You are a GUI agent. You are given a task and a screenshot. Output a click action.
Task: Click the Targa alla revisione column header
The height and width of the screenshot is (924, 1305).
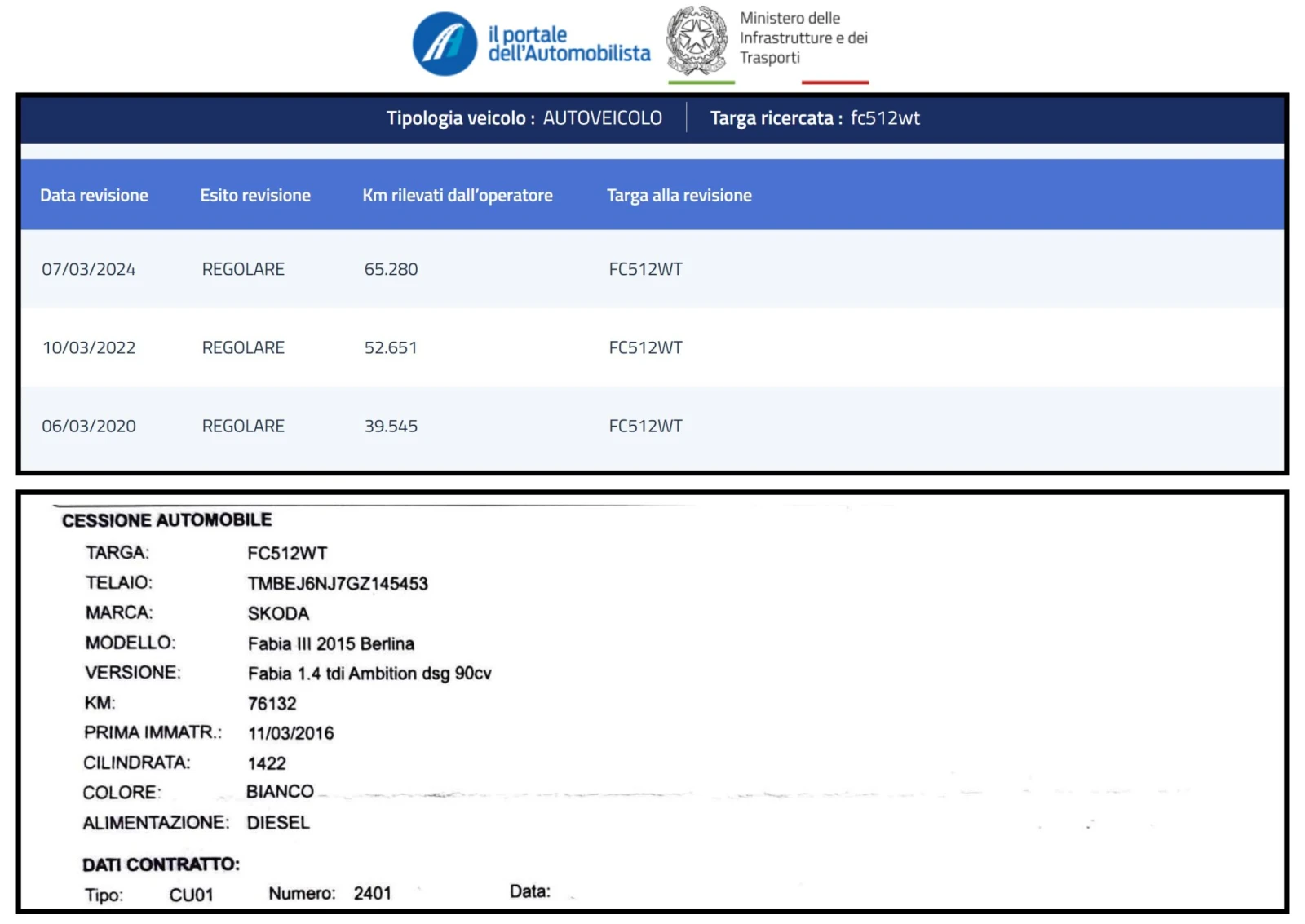click(679, 196)
